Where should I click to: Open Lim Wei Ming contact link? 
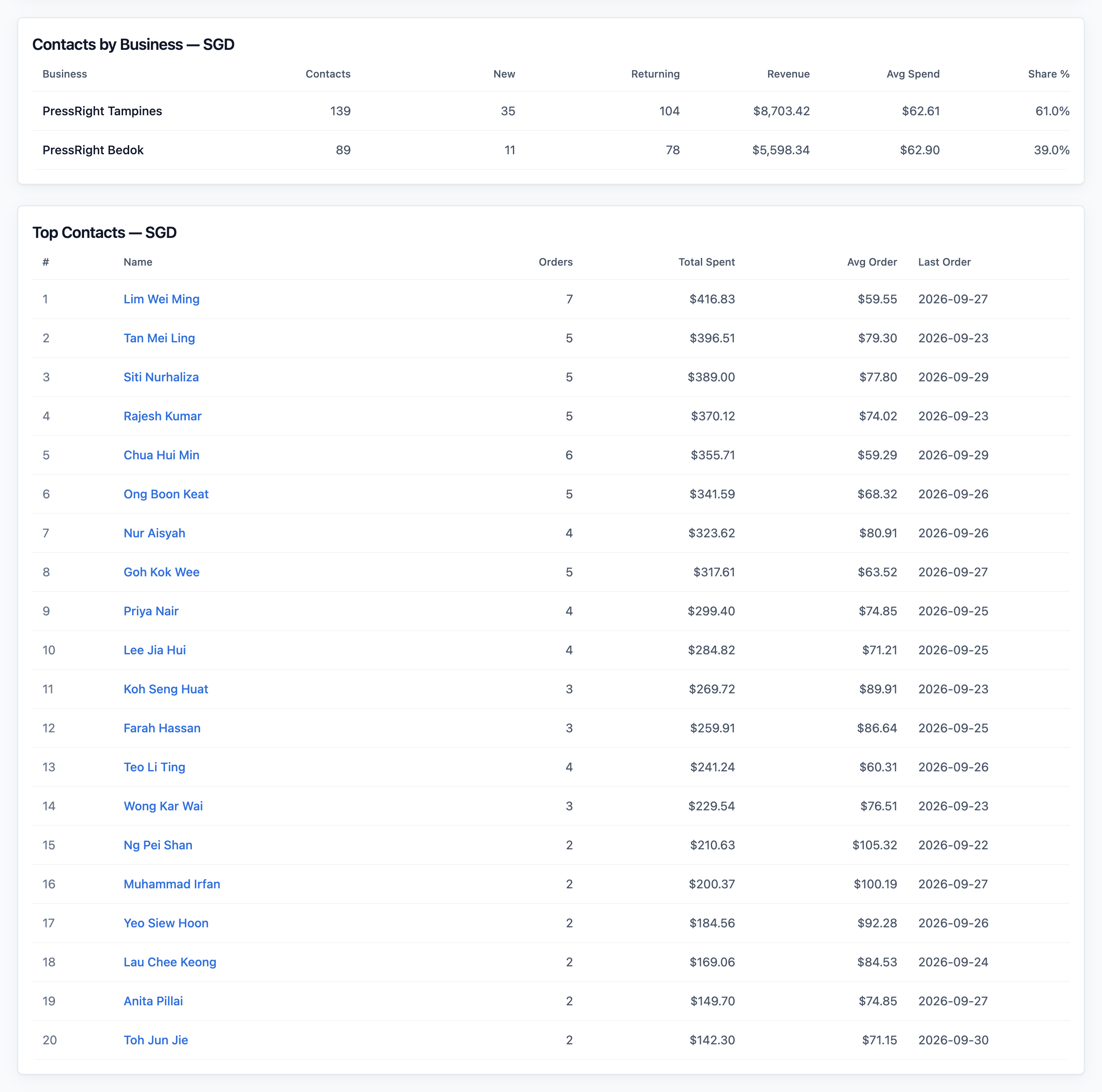coord(162,299)
